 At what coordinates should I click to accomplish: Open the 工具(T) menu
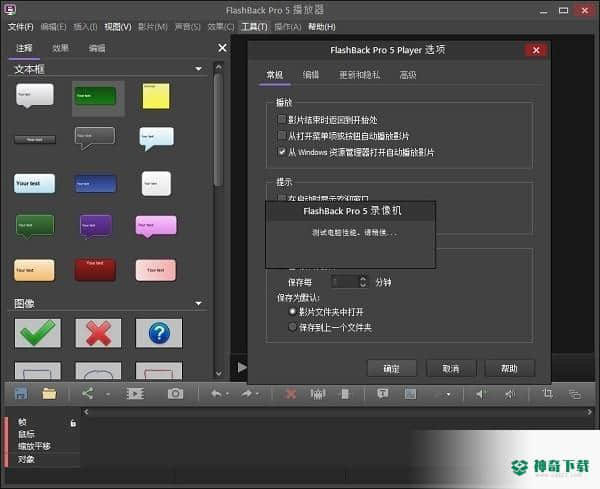pos(254,27)
